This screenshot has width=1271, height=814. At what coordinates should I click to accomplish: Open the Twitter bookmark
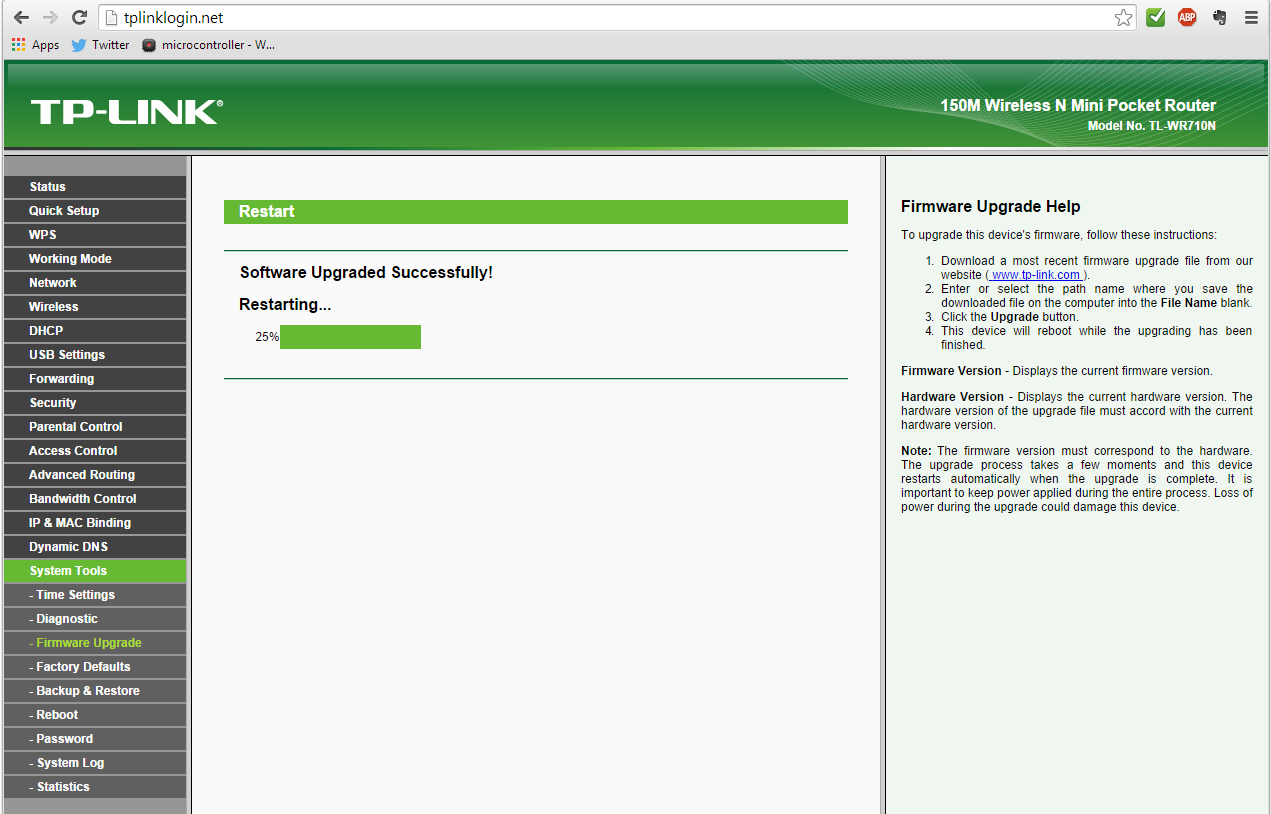point(100,45)
